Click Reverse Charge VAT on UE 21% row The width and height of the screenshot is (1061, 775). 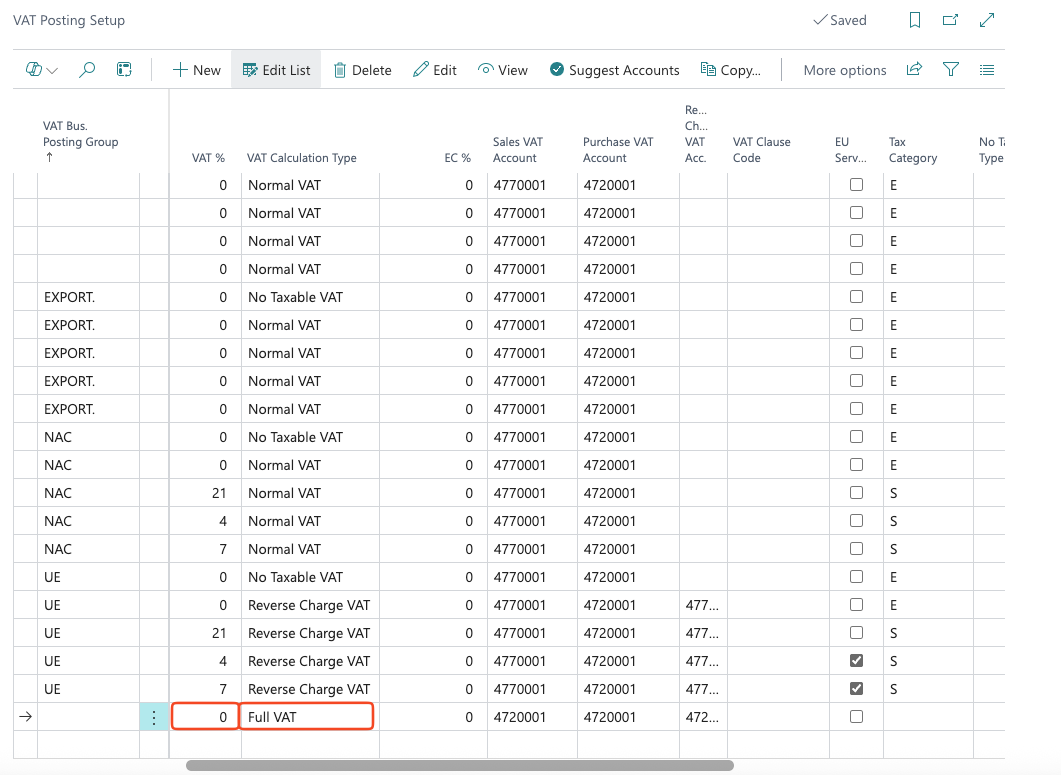(309, 634)
